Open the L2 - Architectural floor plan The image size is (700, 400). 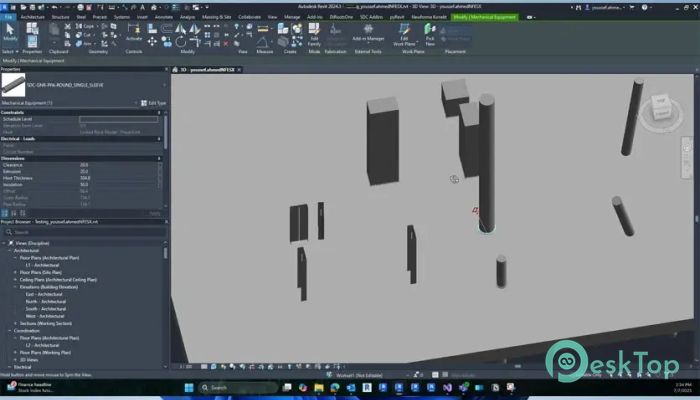click(42, 345)
